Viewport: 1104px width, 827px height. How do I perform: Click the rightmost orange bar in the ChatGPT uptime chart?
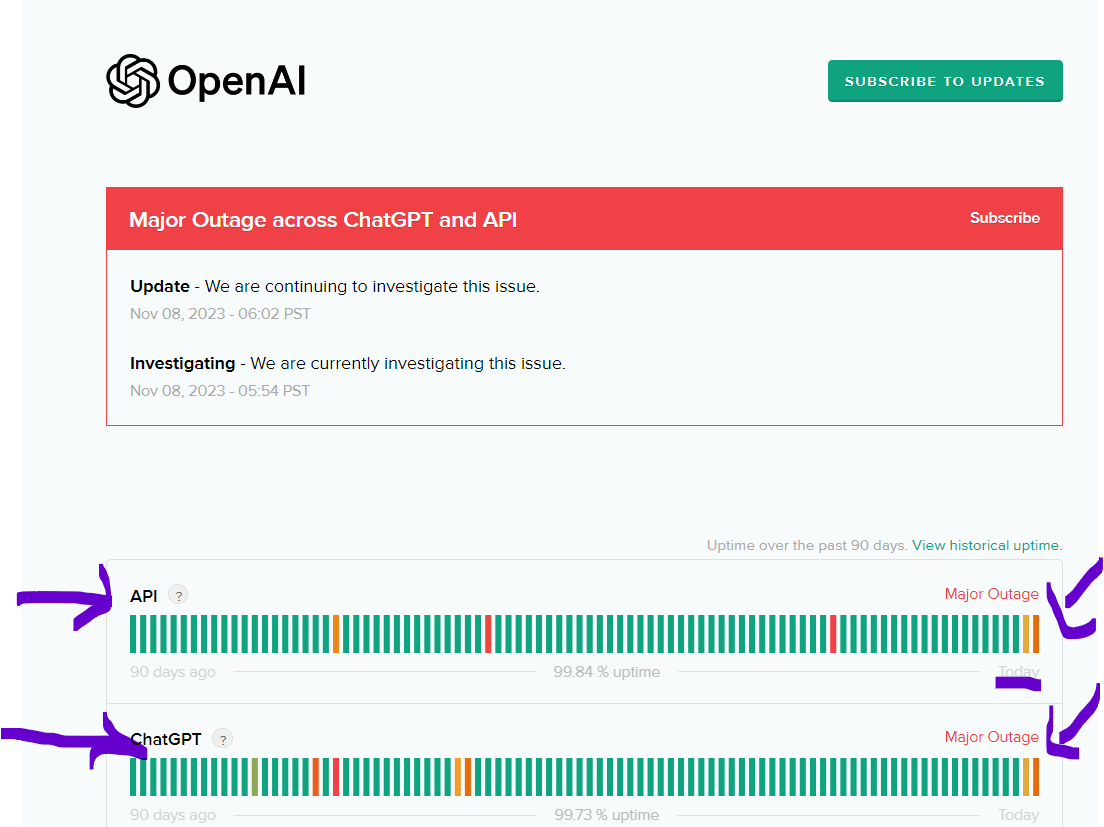coord(1036,777)
